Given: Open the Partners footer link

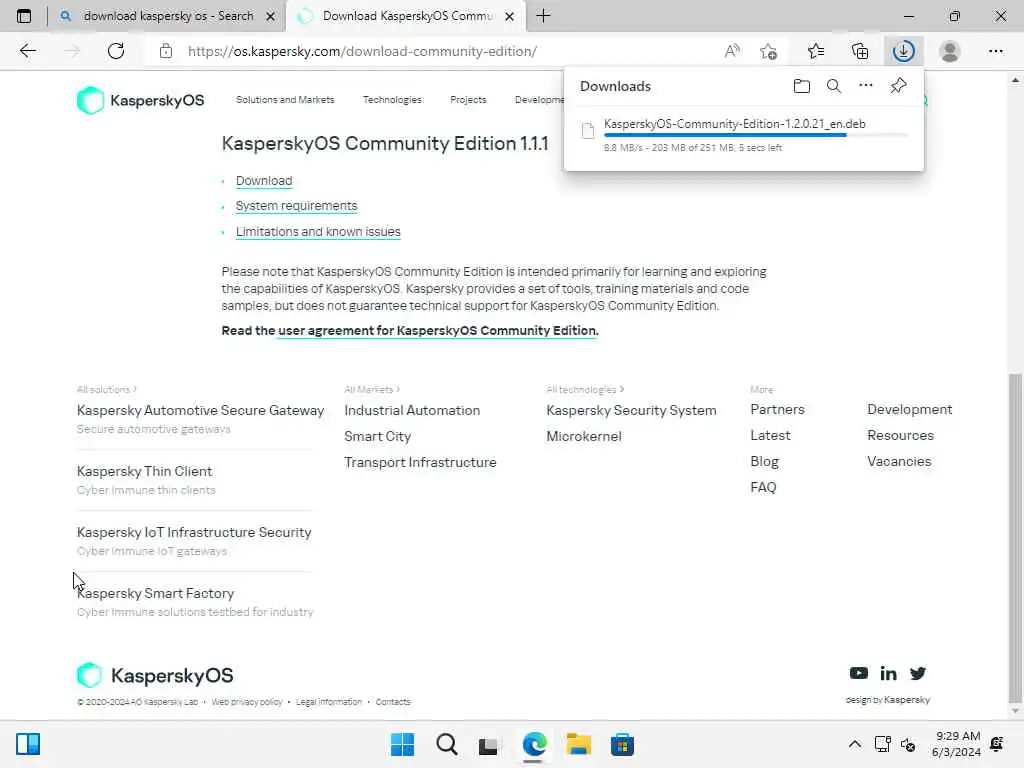Looking at the screenshot, I should [x=777, y=409].
